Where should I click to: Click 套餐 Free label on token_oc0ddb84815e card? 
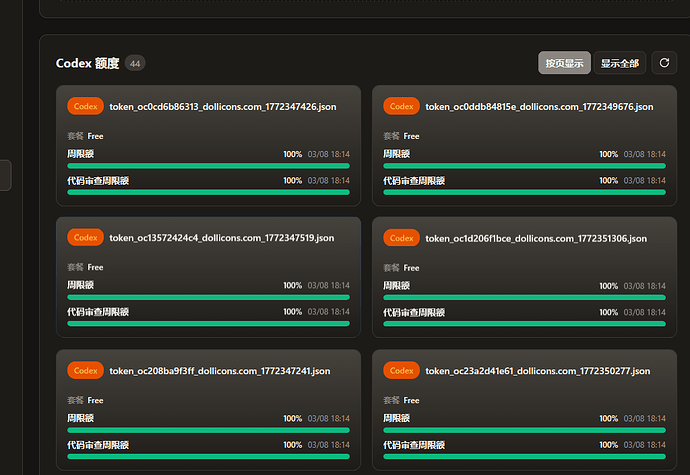point(401,136)
